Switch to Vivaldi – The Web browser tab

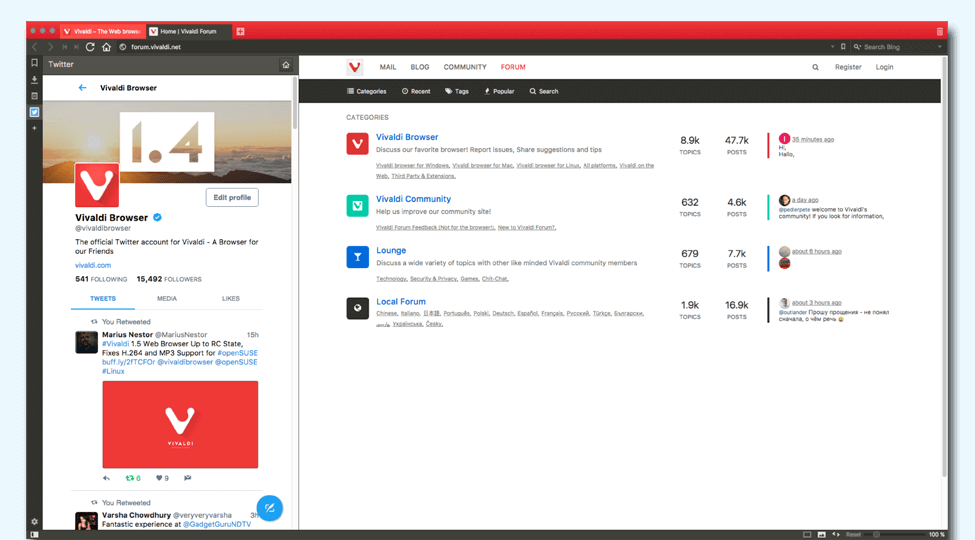(102, 31)
